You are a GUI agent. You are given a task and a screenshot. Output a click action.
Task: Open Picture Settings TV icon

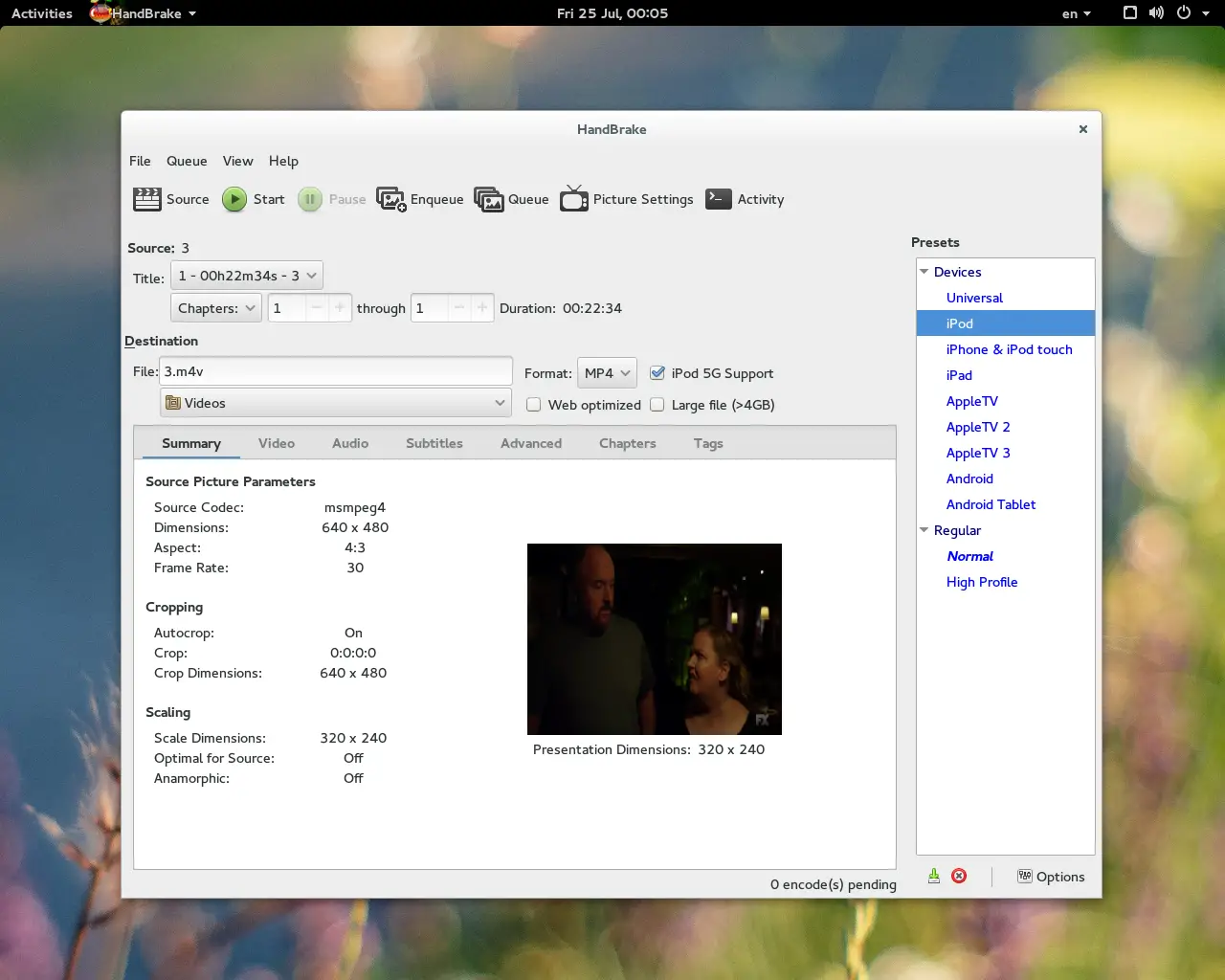(574, 199)
